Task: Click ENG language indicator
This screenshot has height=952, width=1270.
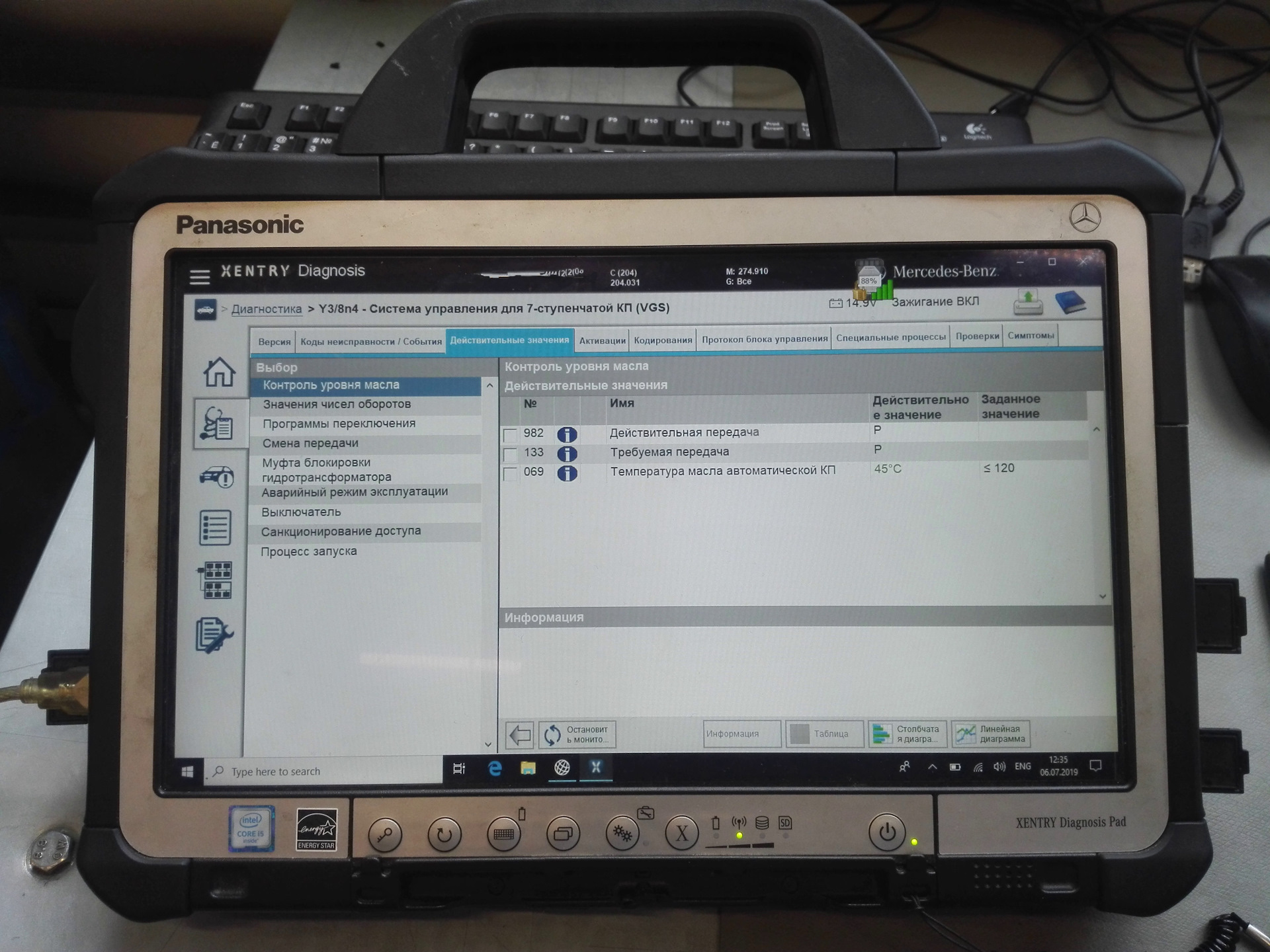Action: pyautogui.click(x=1023, y=766)
